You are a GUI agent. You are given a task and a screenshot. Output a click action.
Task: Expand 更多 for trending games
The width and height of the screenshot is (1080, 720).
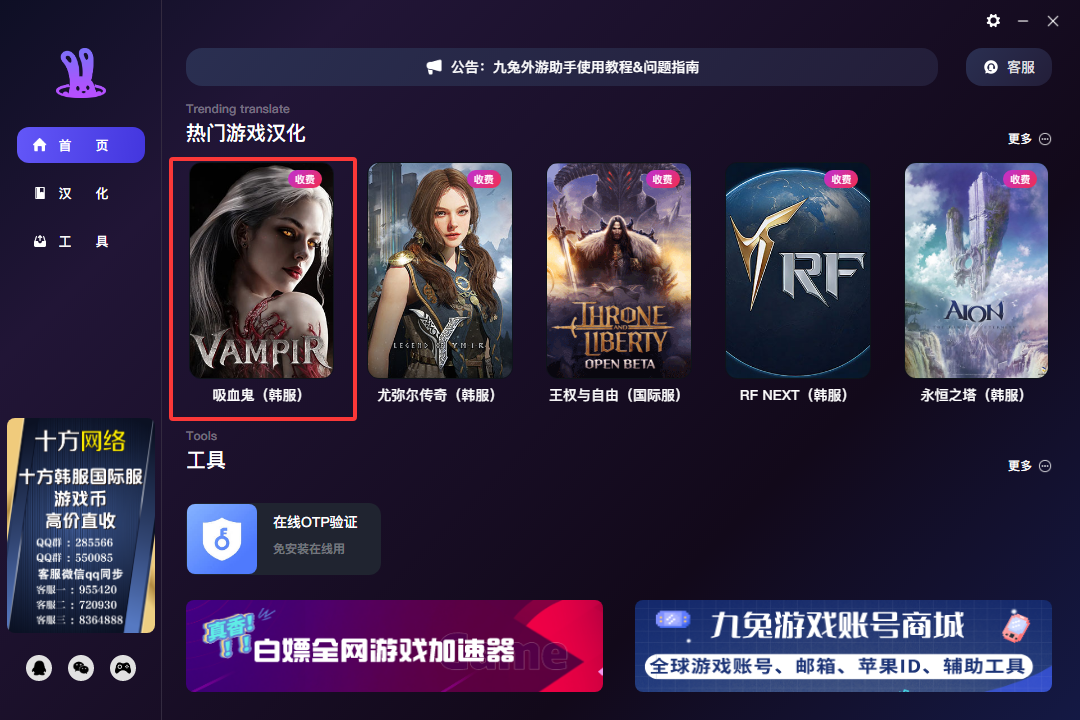1029,138
